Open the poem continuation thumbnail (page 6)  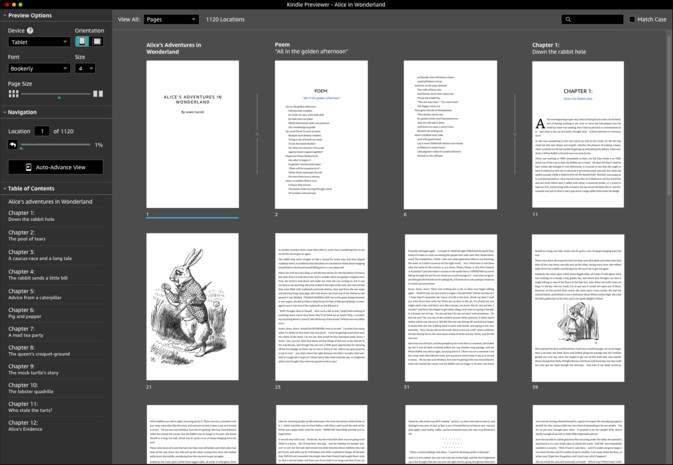(450, 135)
